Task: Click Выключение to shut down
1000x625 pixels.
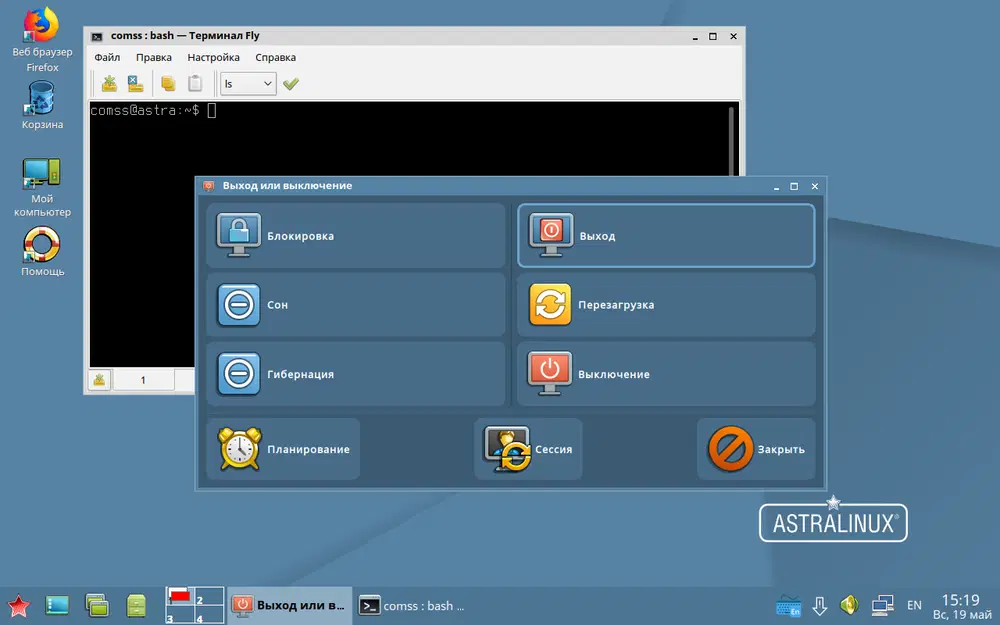Action: pyautogui.click(x=666, y=374)
